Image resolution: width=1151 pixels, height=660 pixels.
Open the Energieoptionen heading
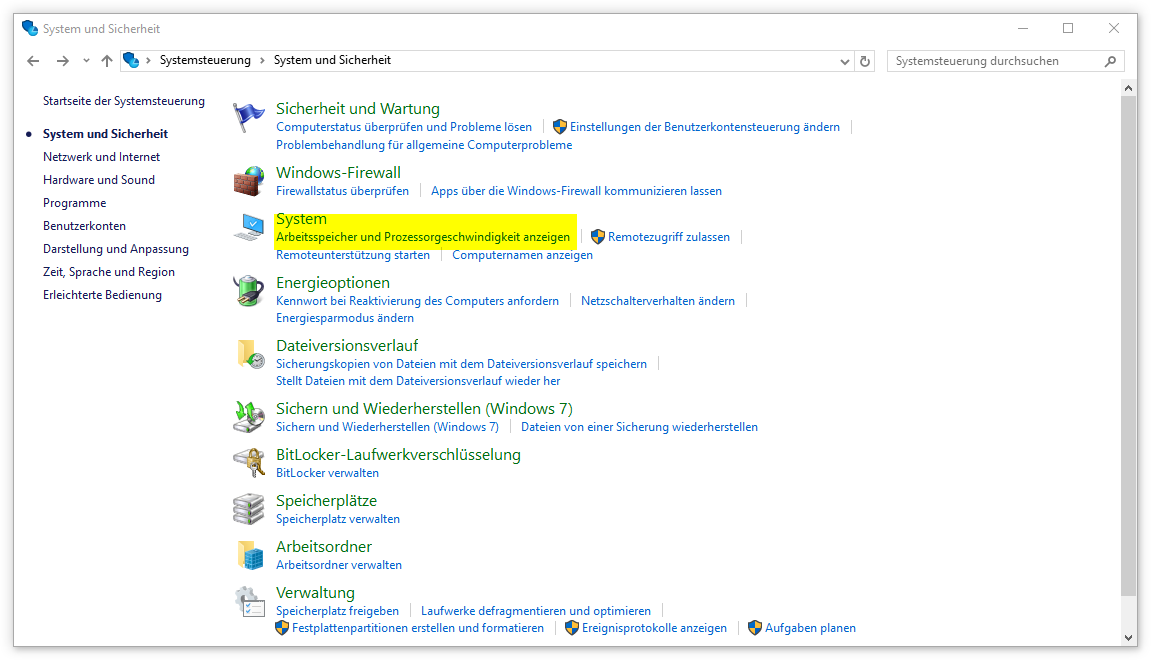coord(333,283)
